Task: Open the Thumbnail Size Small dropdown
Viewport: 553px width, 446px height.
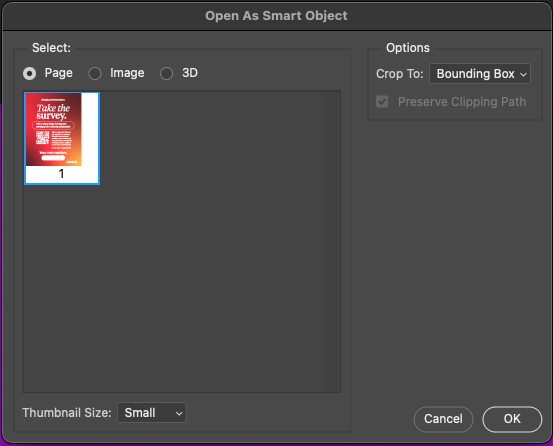Action: click(152, 413)
